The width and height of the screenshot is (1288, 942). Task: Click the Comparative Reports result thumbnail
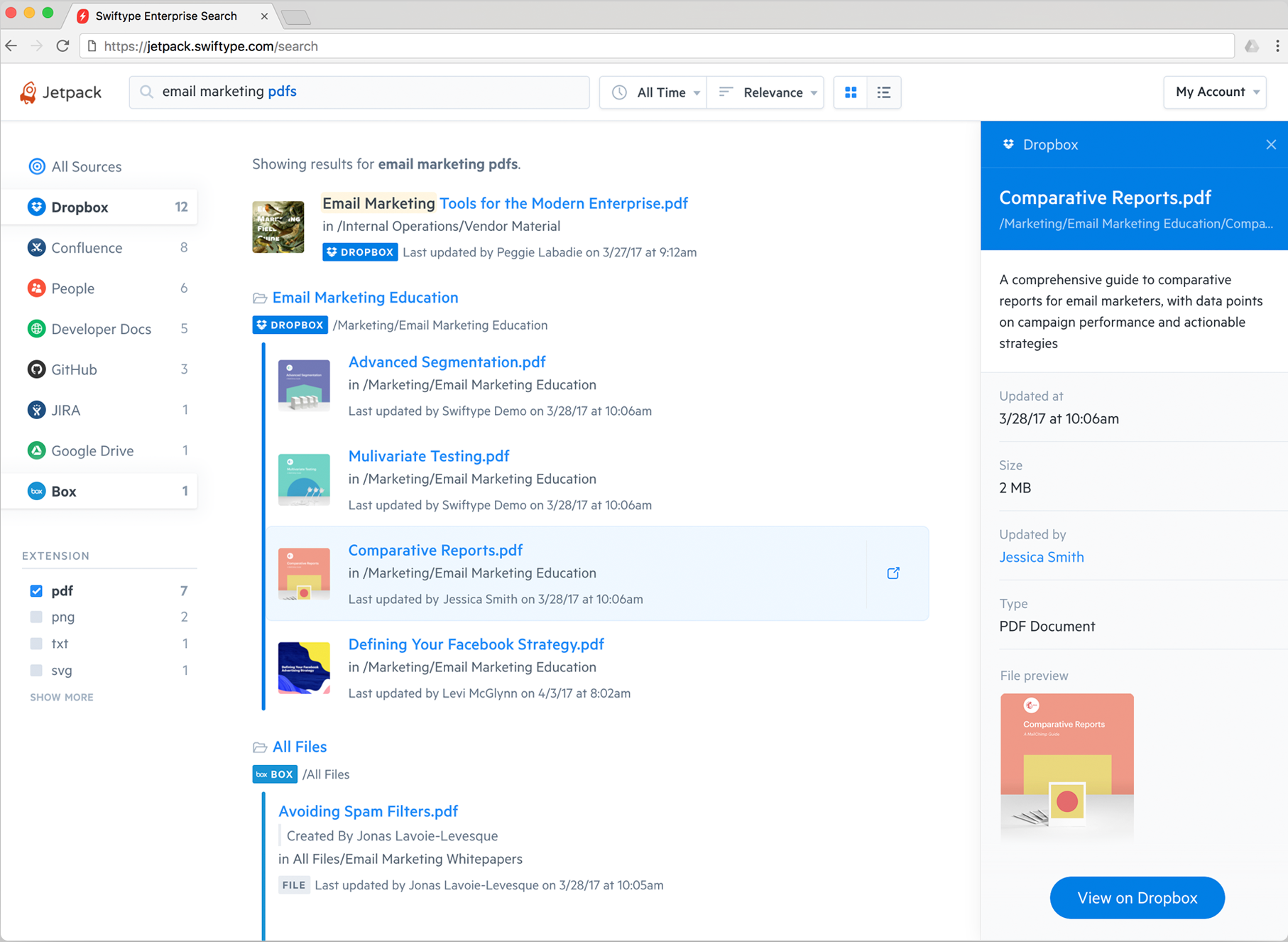(304, 574)
